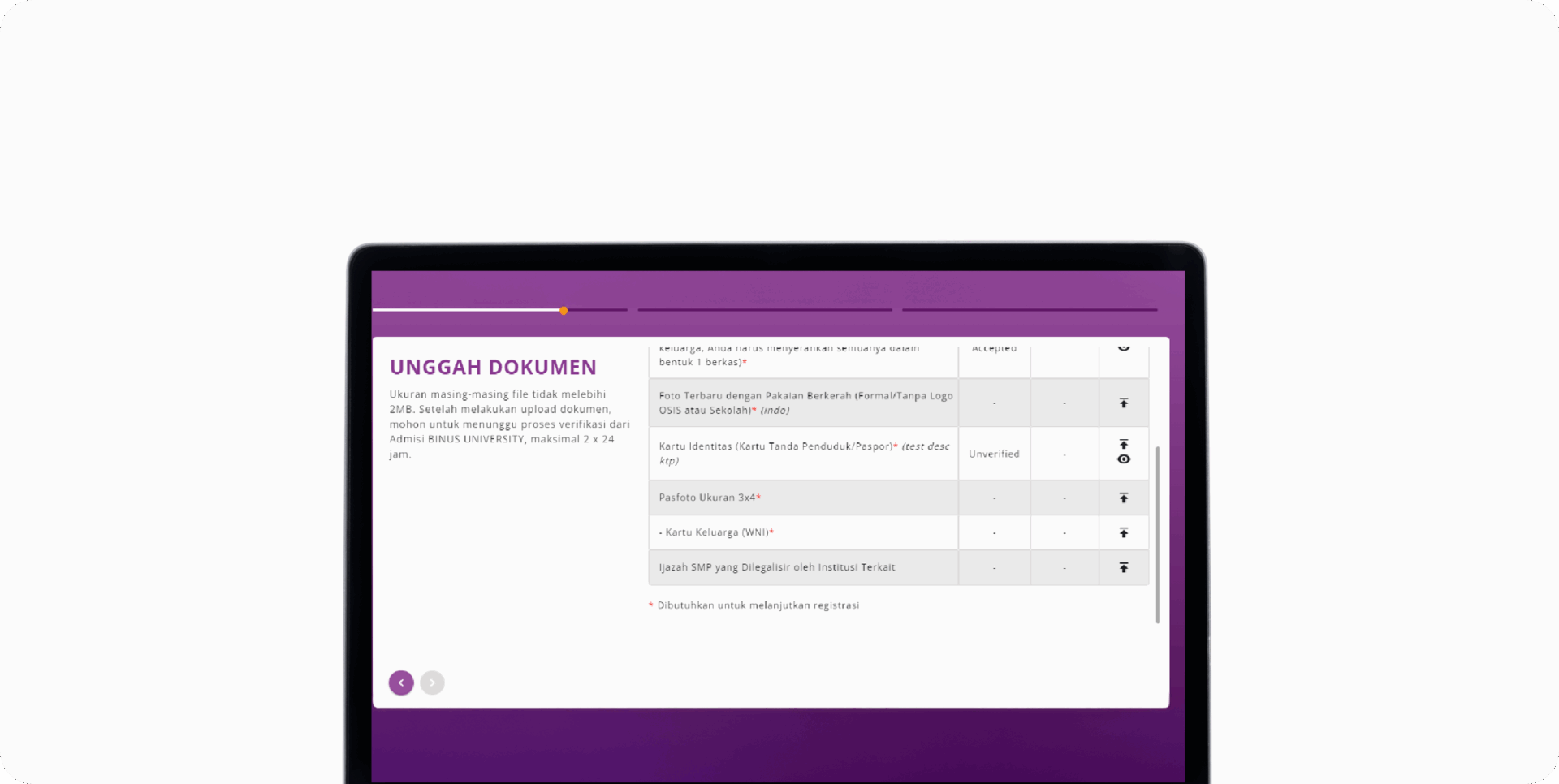Select the third progress step bar
Viewport: 1559px width, 784px height.
pyautogui.click(x=1029, y=310)
